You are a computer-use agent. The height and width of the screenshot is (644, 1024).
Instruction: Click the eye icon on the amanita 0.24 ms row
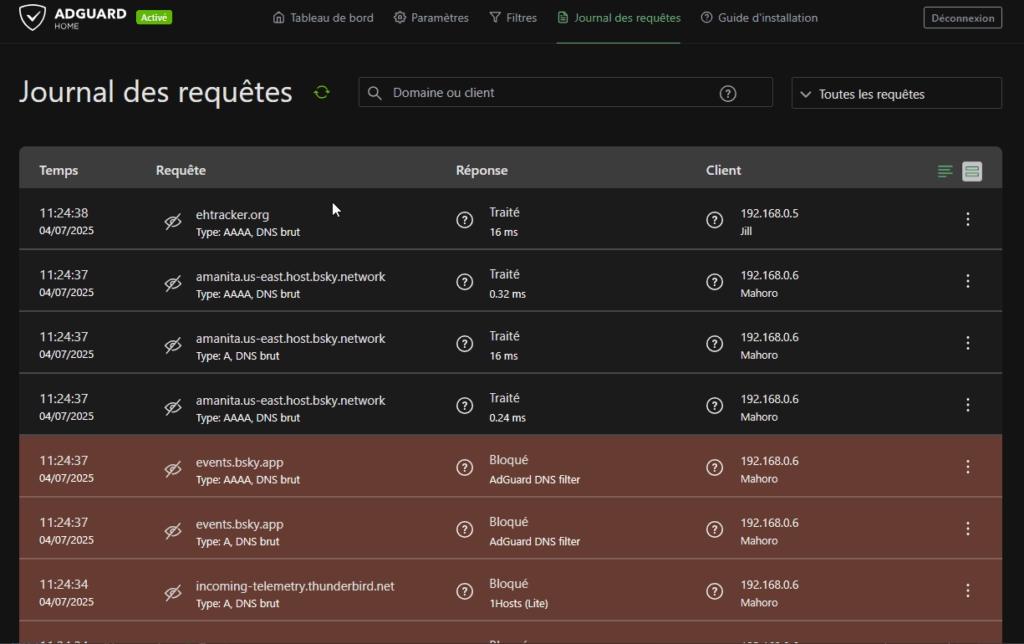point(173,407)
